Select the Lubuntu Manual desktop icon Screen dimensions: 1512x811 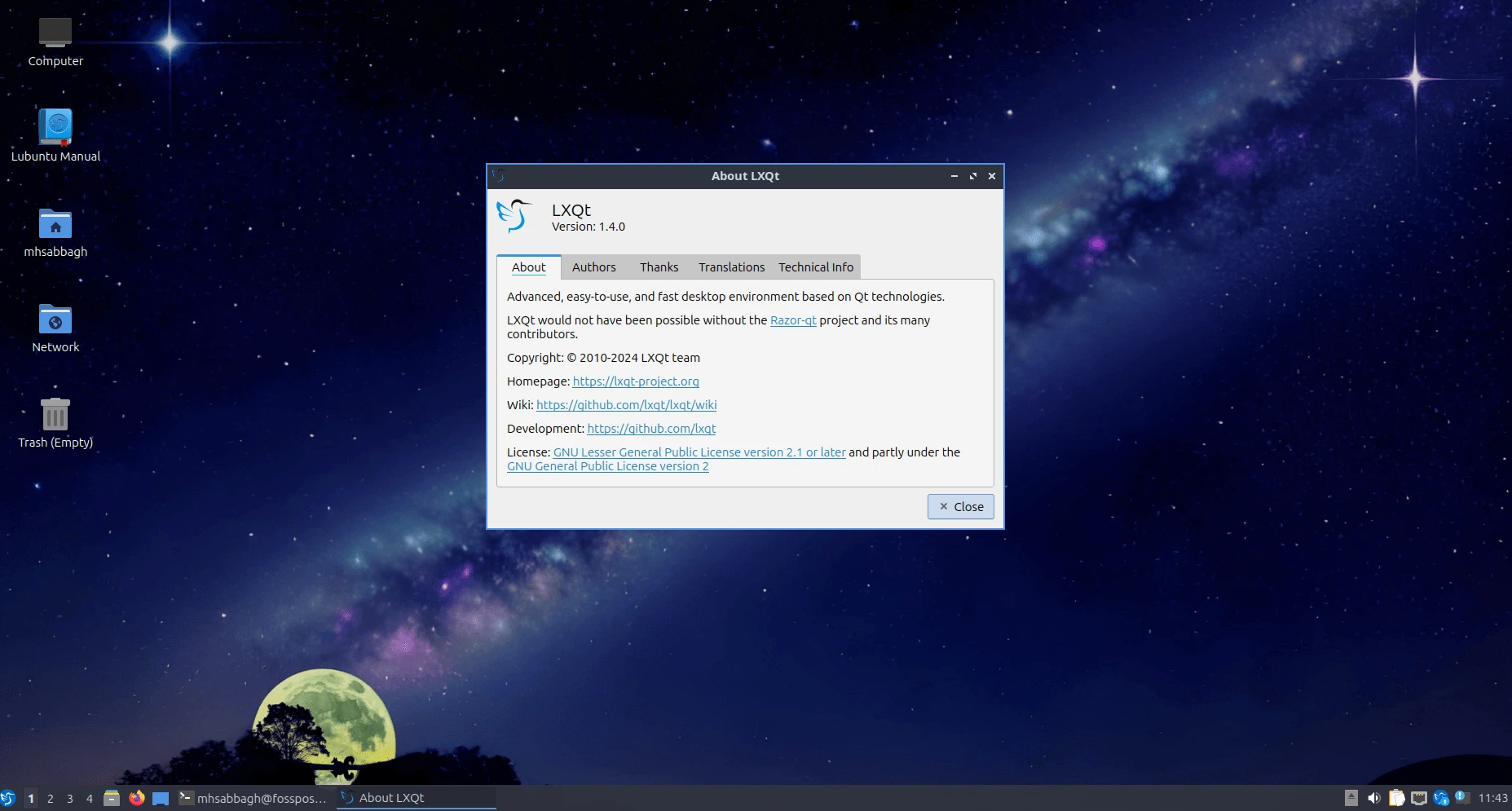(55, 135)
